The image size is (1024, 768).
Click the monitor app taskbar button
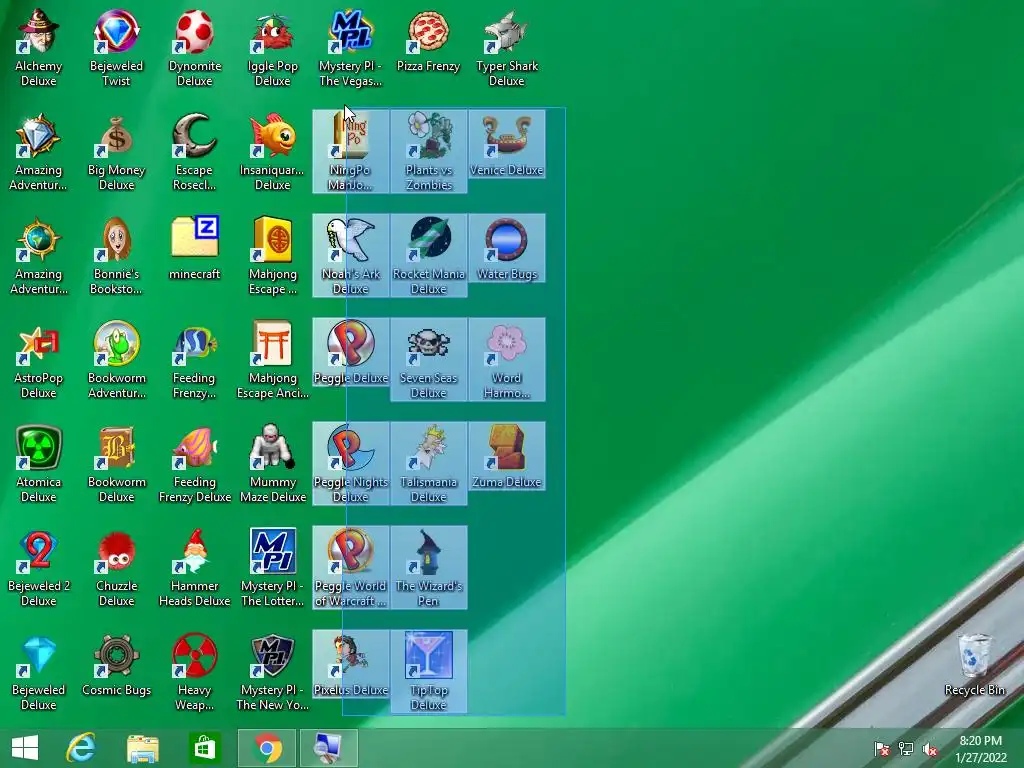pos(328,748)
